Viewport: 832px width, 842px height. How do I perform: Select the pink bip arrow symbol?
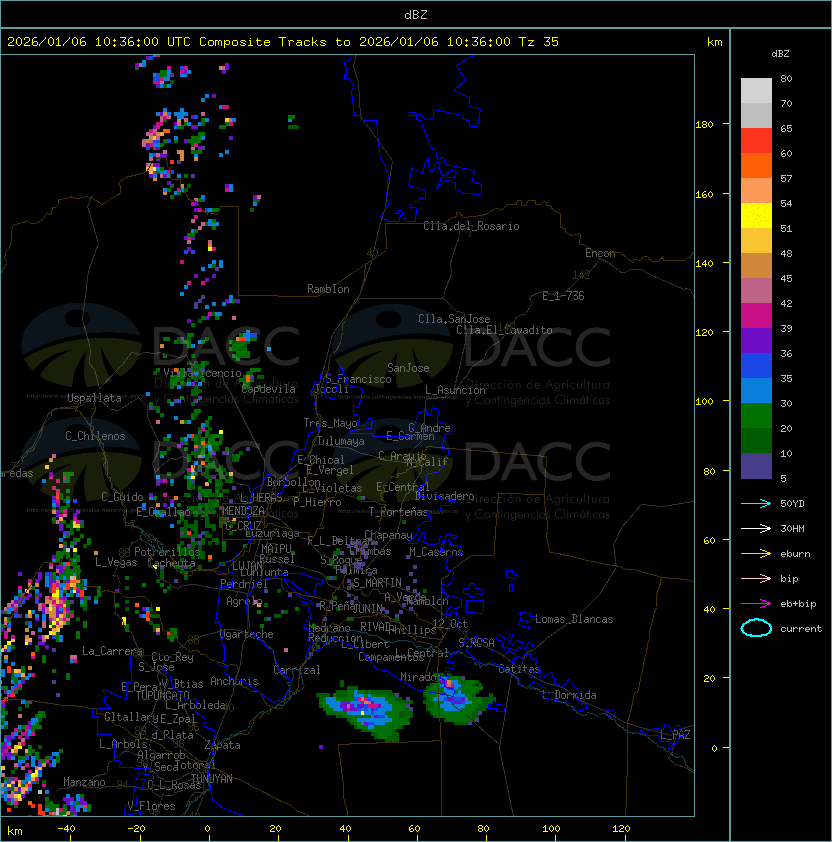(756, 578)
